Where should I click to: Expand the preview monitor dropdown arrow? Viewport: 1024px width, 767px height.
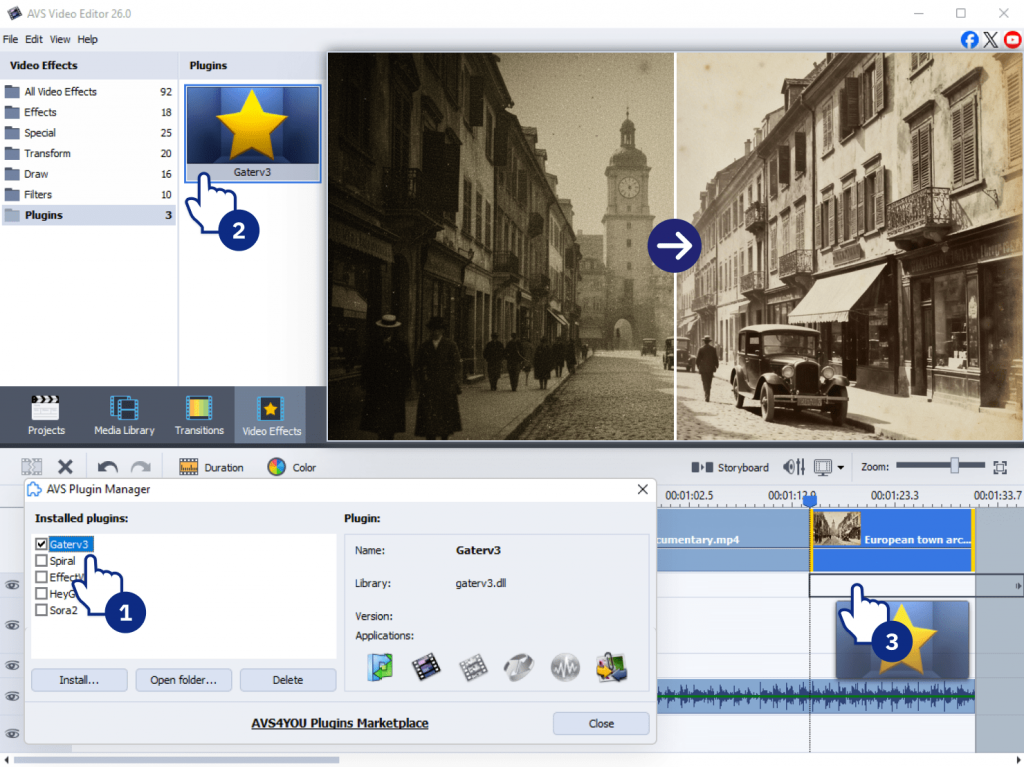pos(841,468)
